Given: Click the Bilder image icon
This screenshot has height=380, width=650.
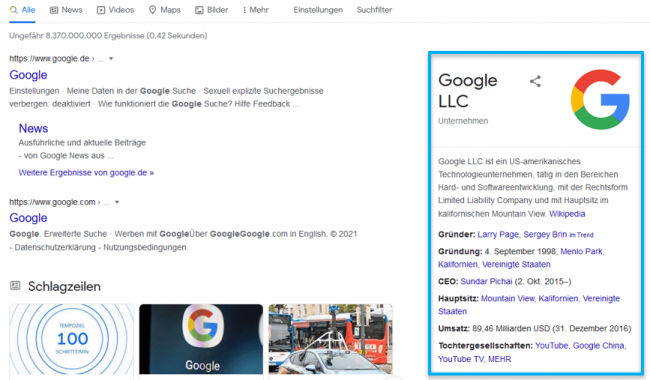Looking at the screenshot, I should click(x=199, y=10).
